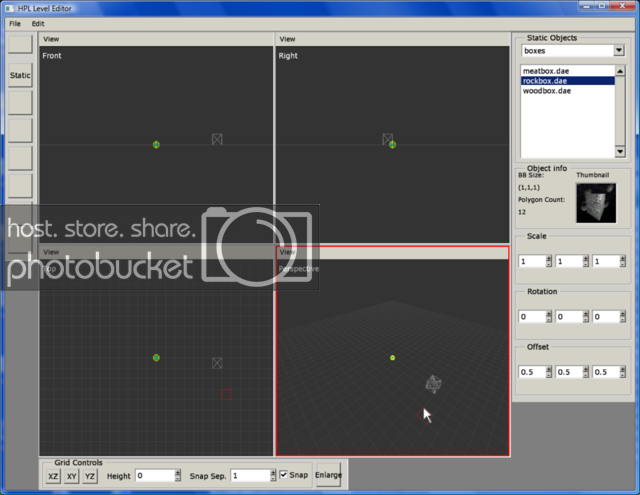Viewport: 640px width, 495px height.
Task: Select meatbox.dae in the object list
Action: (544, 71)
